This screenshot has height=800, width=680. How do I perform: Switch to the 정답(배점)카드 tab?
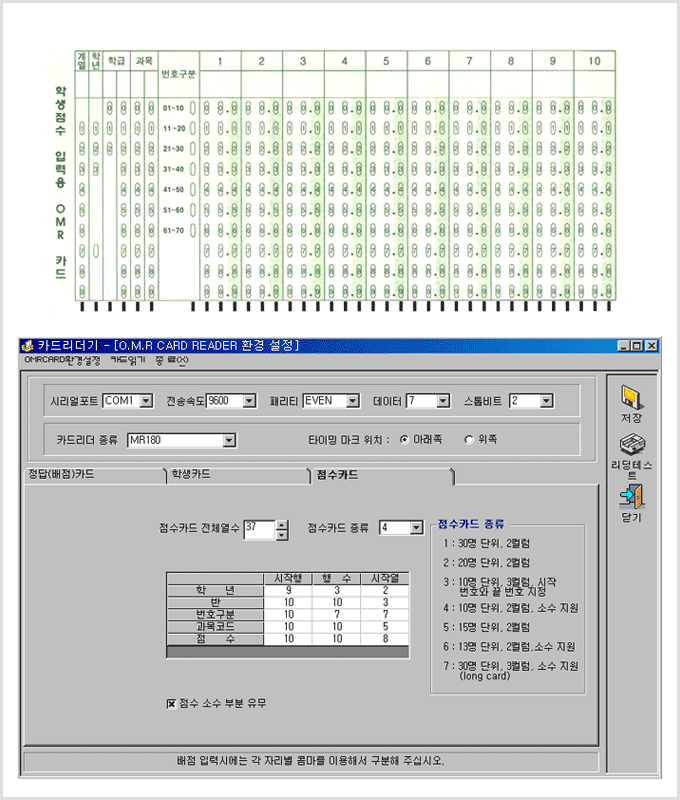[95, 475]
